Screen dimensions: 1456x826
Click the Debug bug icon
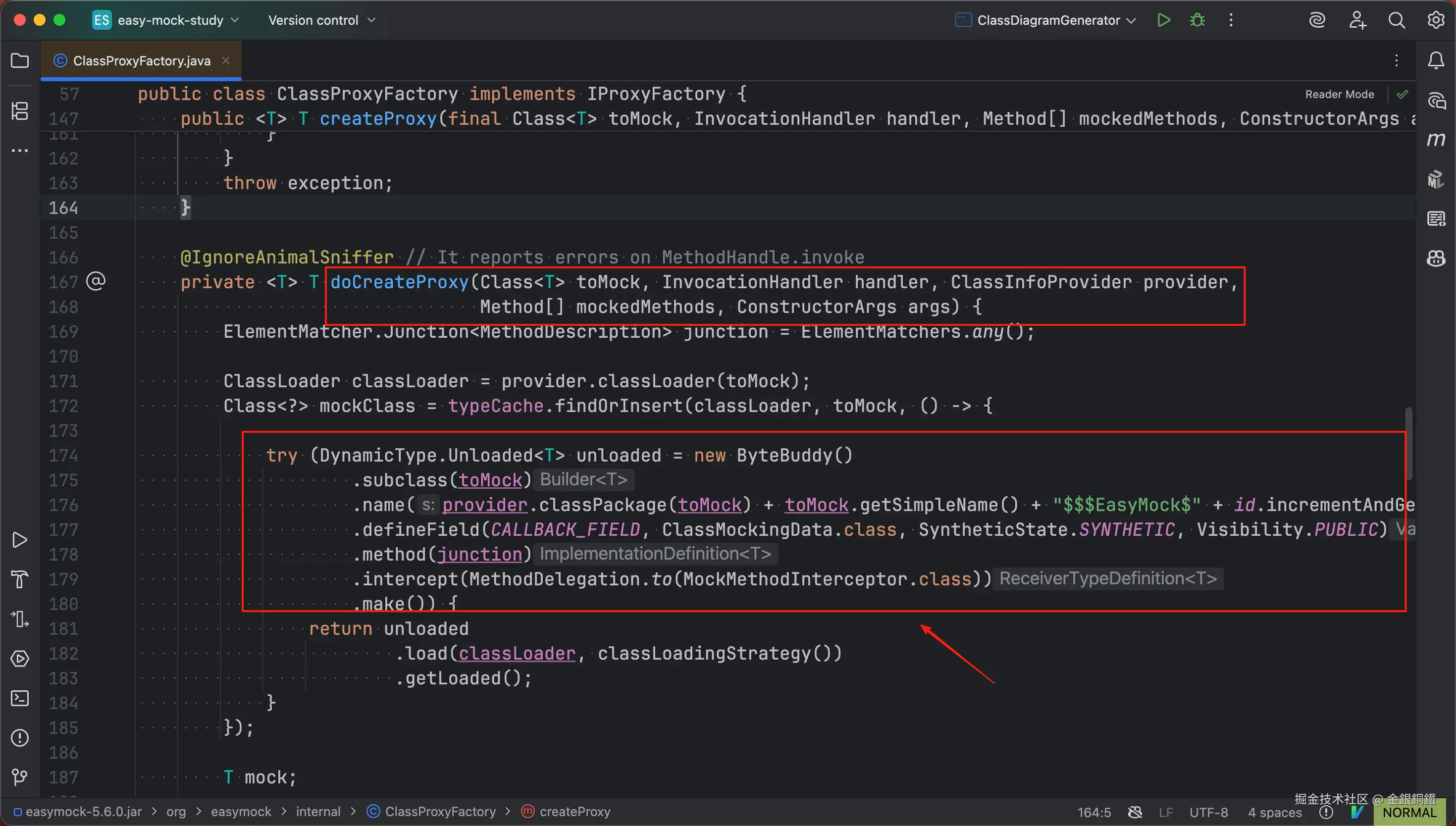click(x=1197, y=20)
